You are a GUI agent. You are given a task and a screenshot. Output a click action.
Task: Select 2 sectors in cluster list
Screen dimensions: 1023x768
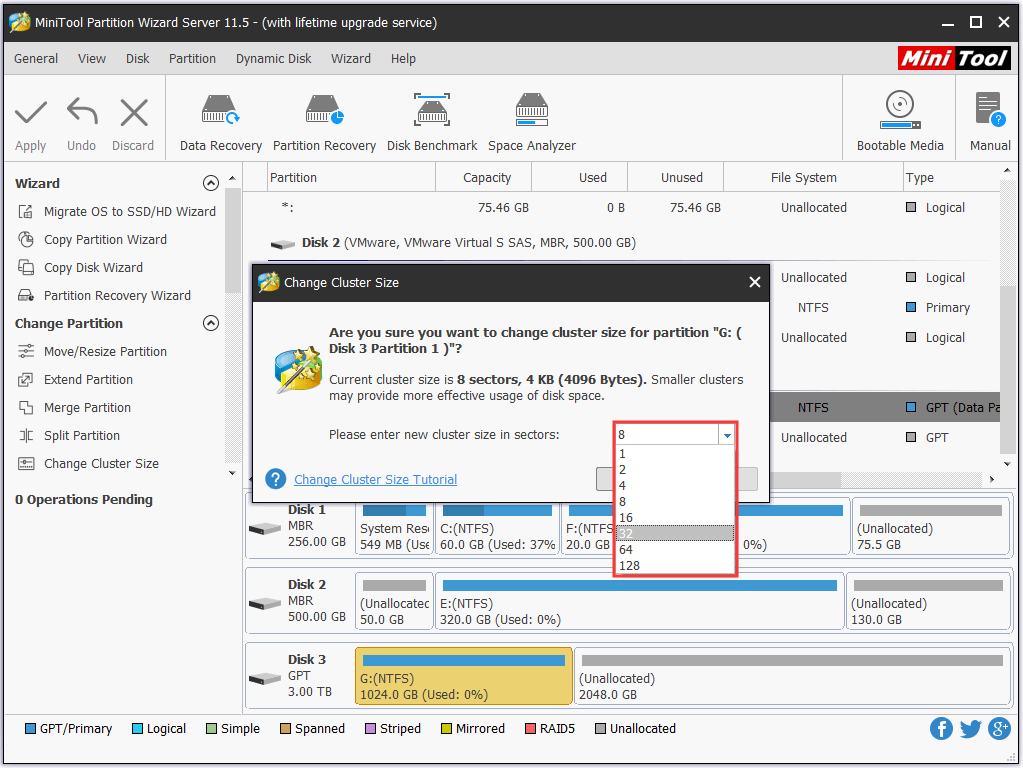pos(675,470)
